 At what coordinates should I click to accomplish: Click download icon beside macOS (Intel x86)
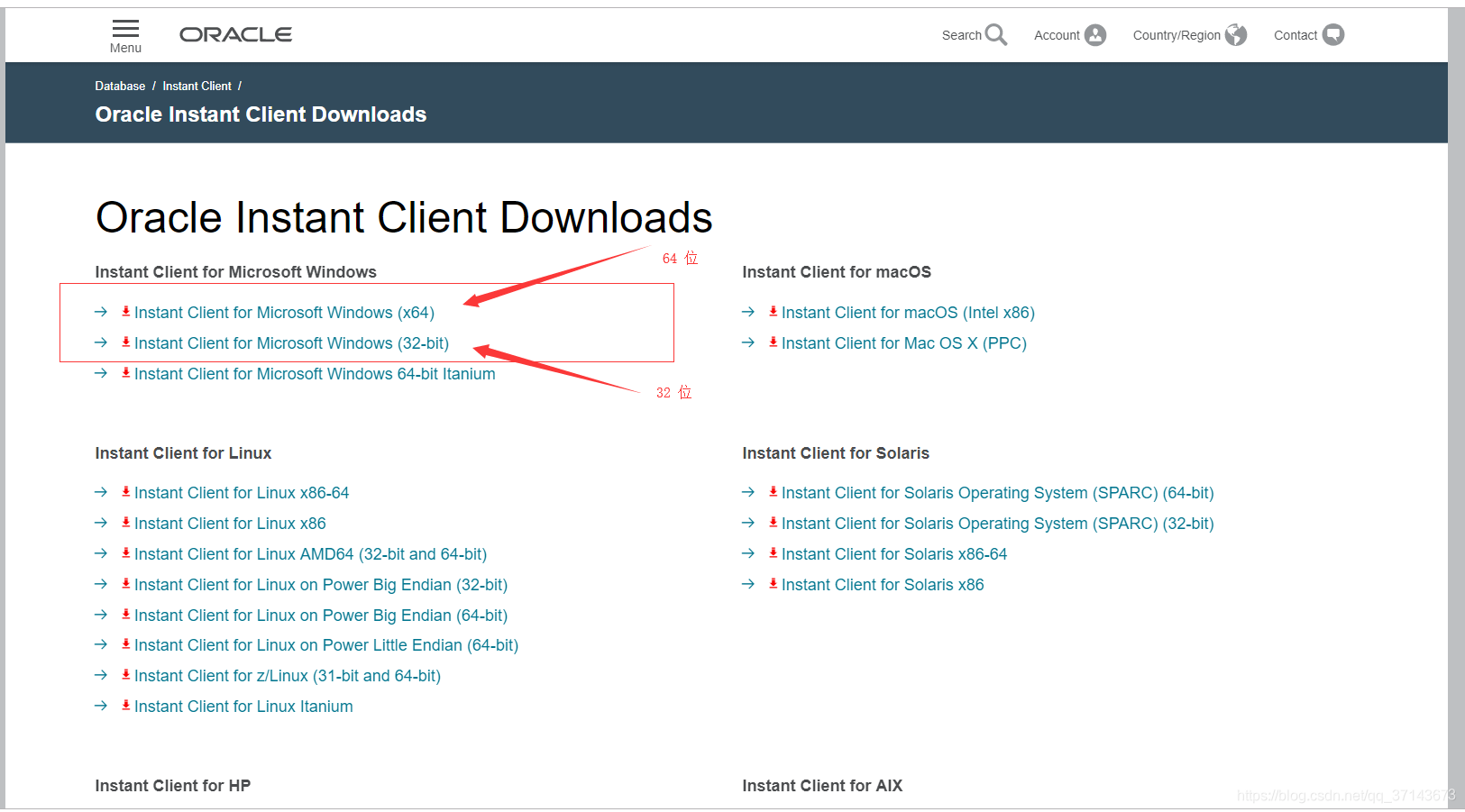tap(774, 312)
